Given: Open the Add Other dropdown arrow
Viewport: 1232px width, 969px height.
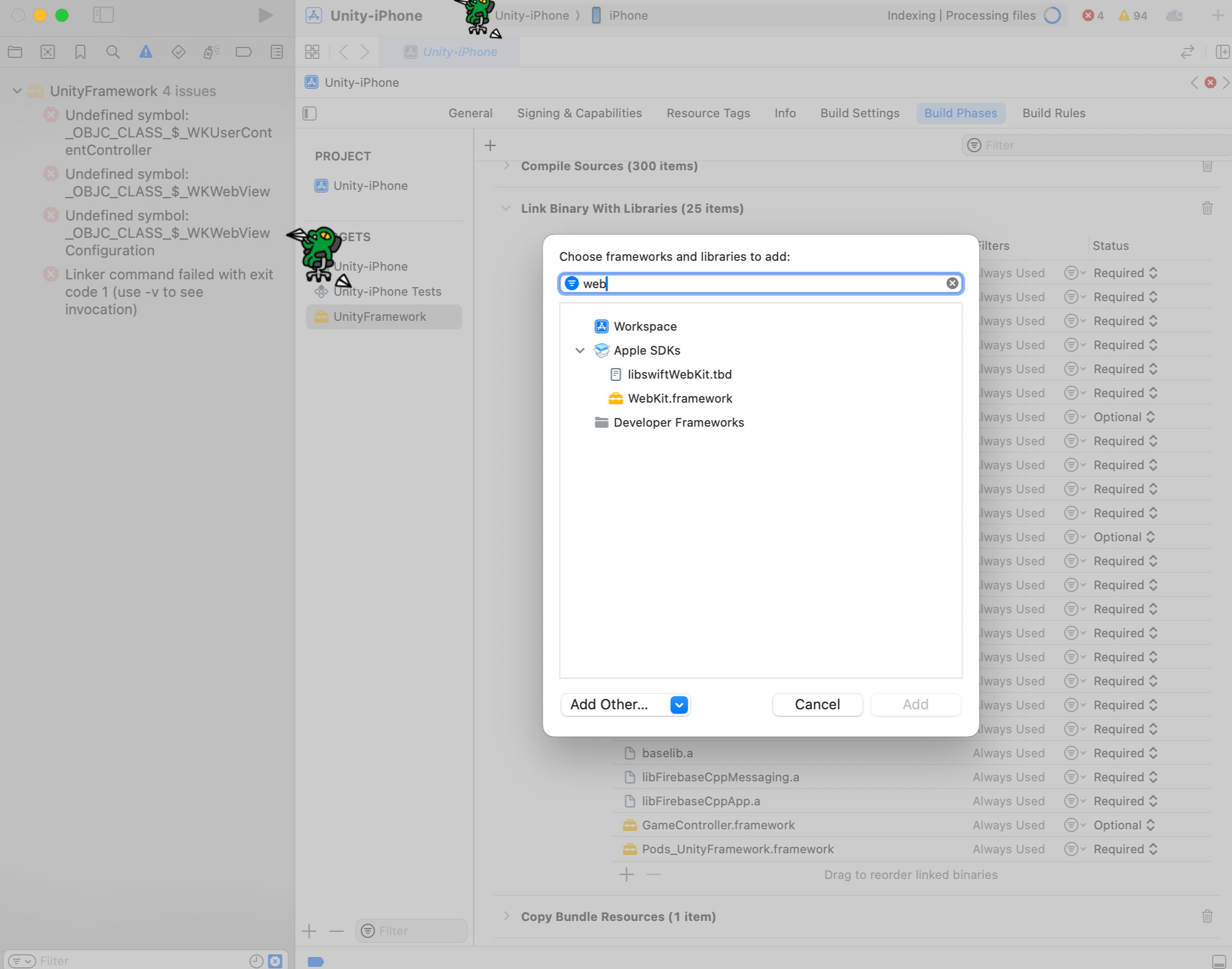Looking at the screenshot, I should point(678,704).
